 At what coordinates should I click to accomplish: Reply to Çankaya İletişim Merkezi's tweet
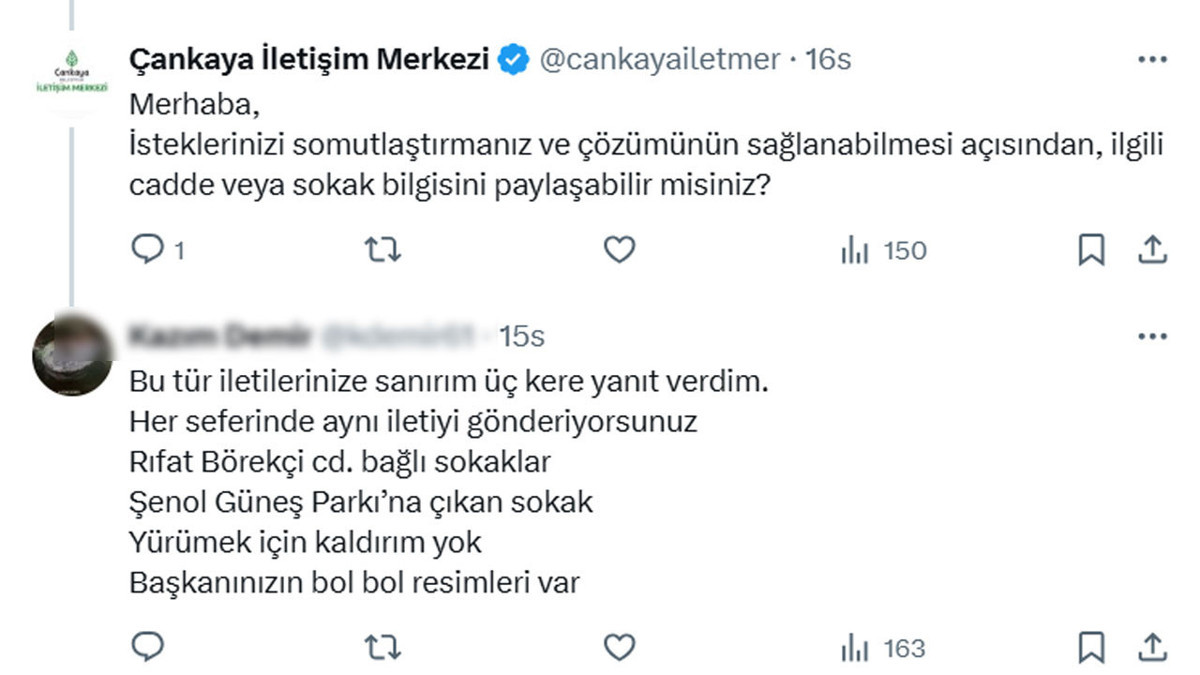[148, 250]
